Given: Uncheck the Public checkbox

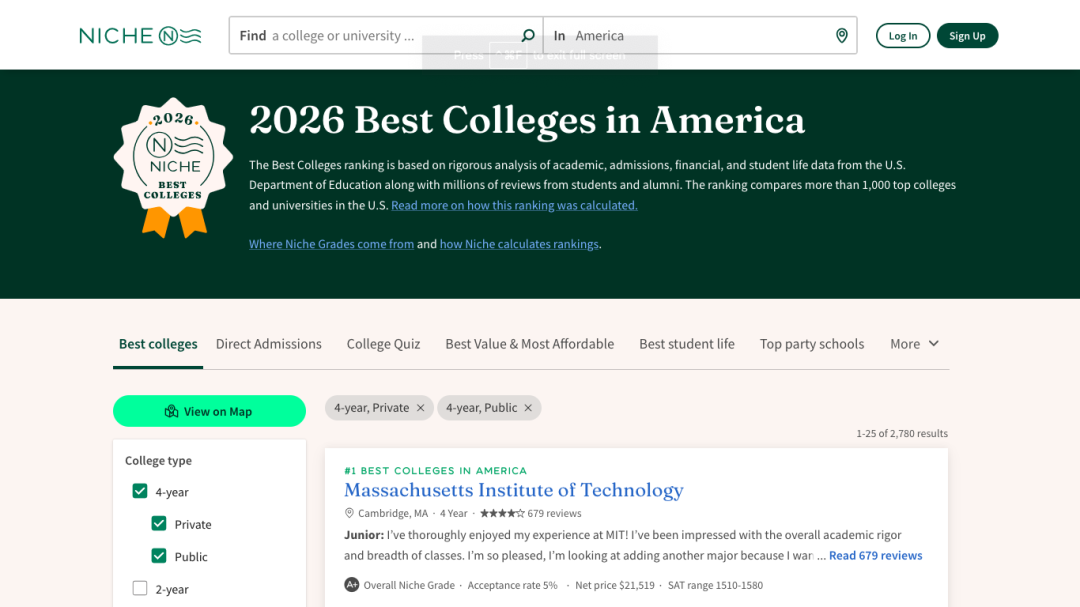Looking at the screenshot, I should coord(159,556).
